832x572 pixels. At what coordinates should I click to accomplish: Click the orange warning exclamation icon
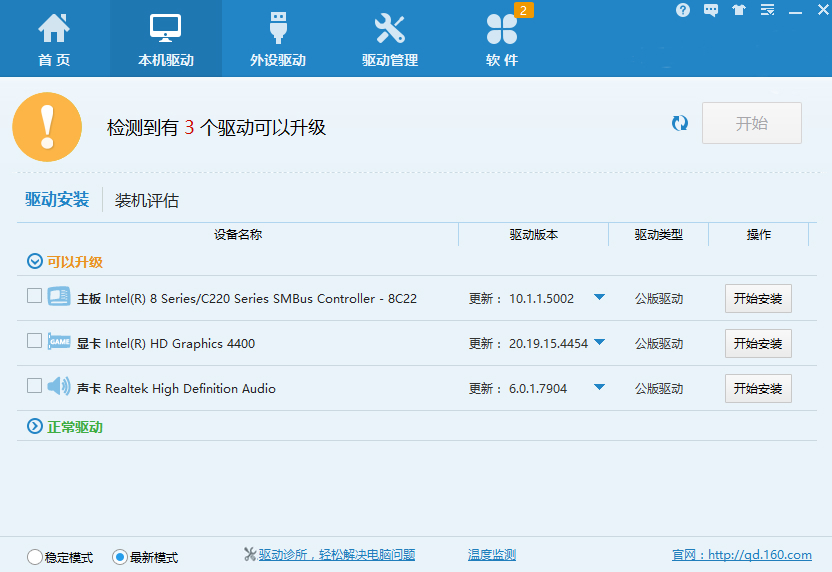pos(47,127)
